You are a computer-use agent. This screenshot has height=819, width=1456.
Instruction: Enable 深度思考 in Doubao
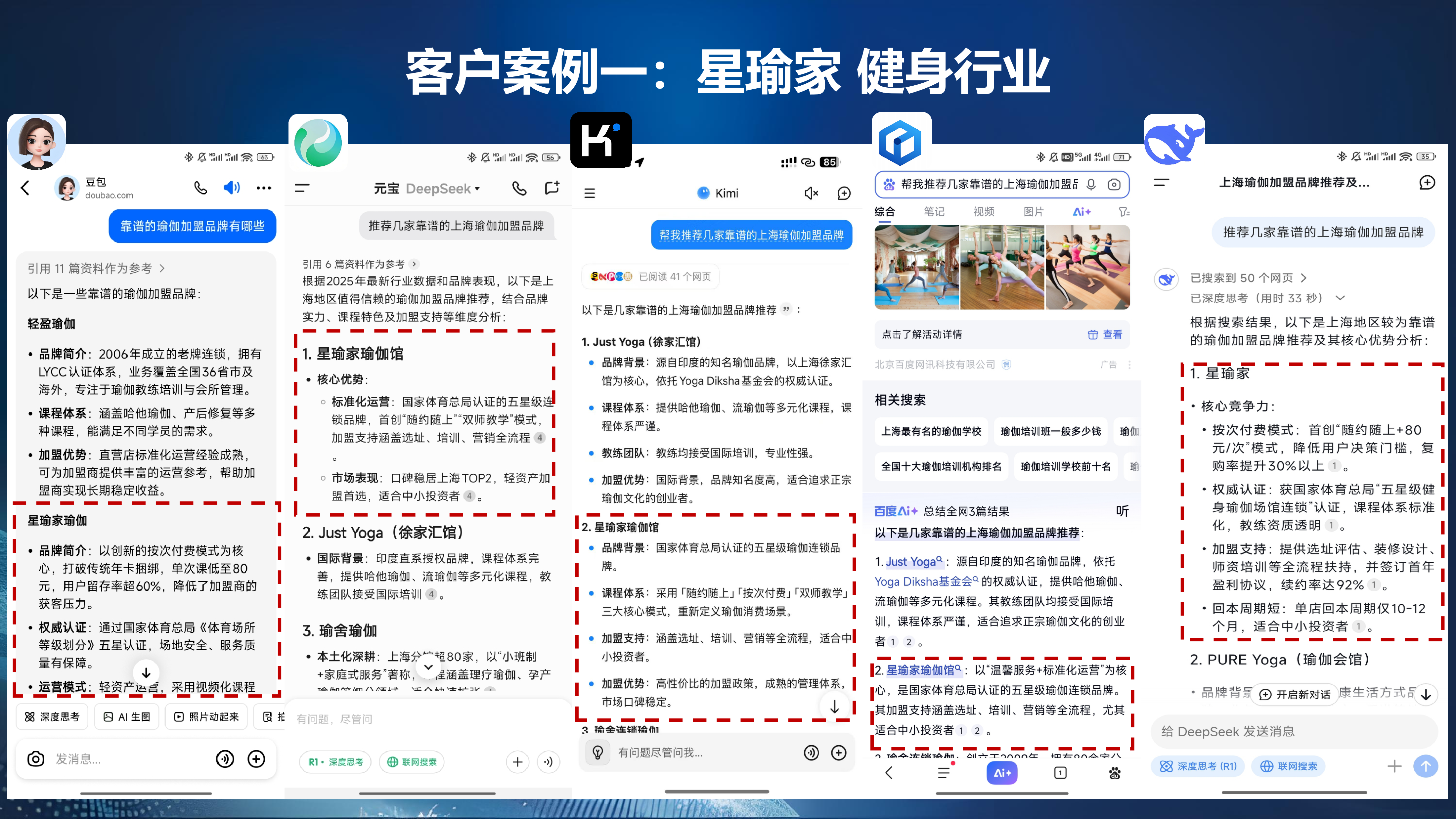click(x=52, y=717)
